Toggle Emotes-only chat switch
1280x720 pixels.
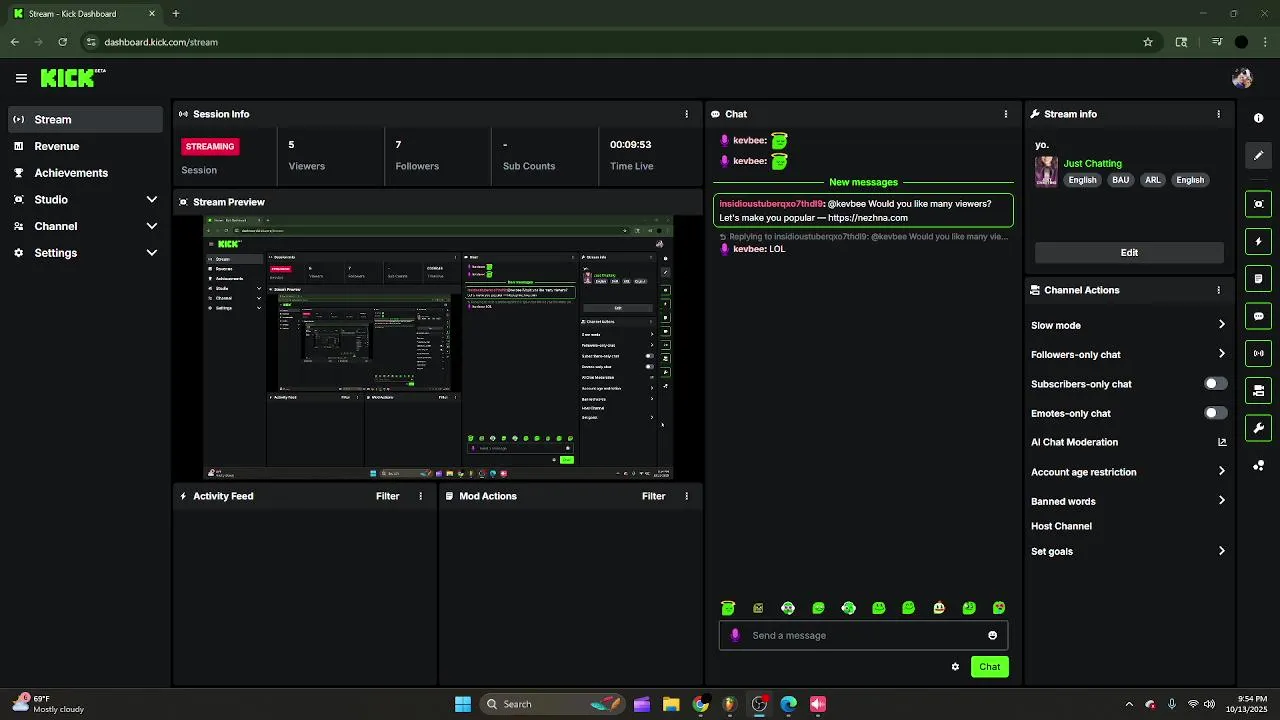(x=1215, y=413)
